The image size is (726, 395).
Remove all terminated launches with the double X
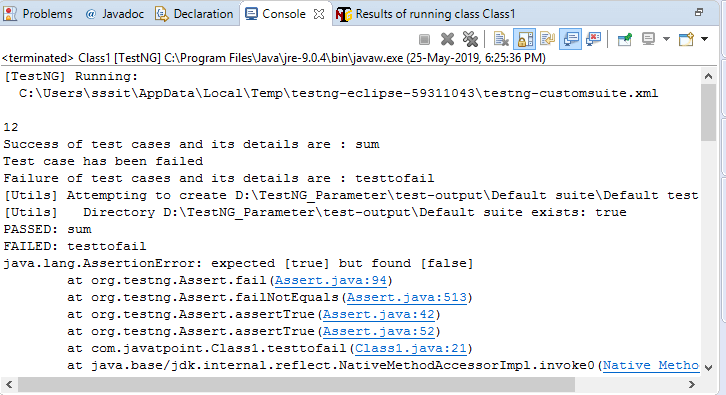coord(470,39)
